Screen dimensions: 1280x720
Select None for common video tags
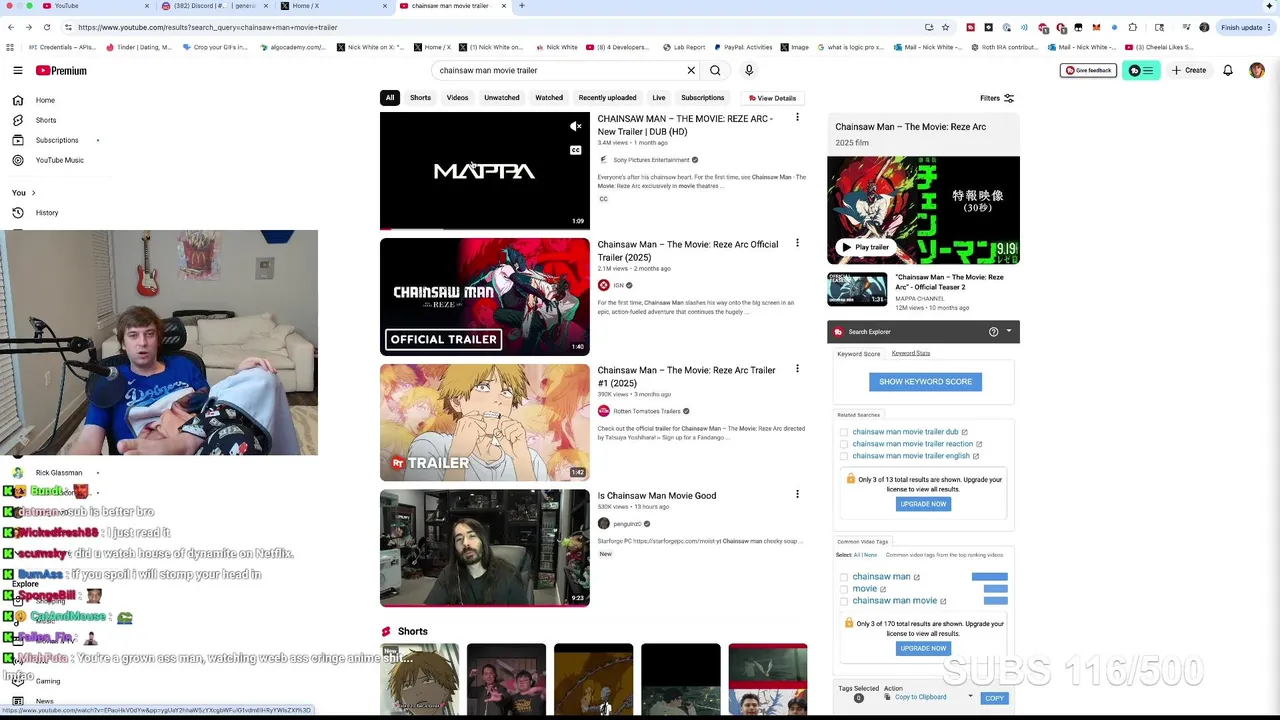click(x=870, y=555)
